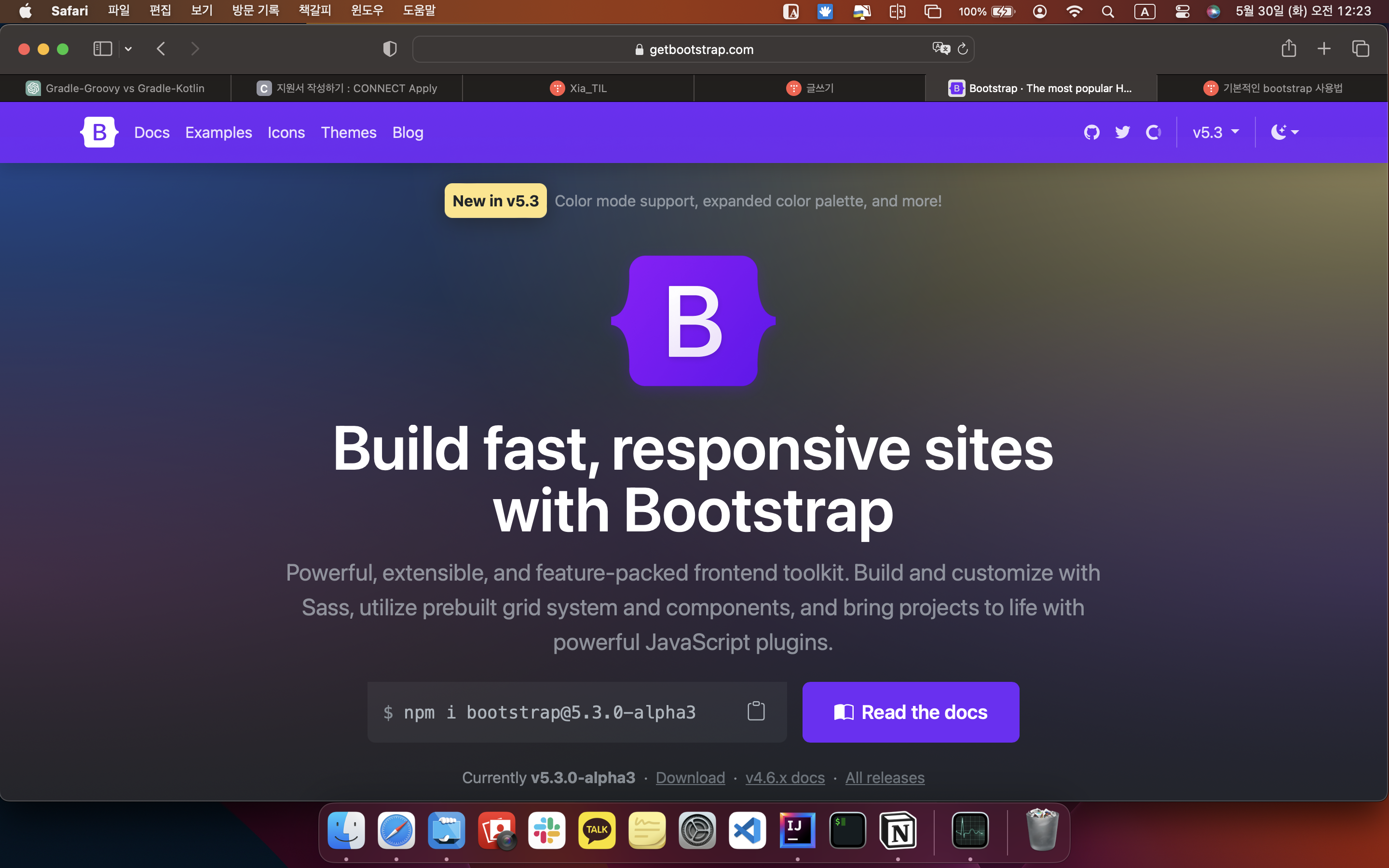Open the 파일 menu

click(x=119, y=11)
